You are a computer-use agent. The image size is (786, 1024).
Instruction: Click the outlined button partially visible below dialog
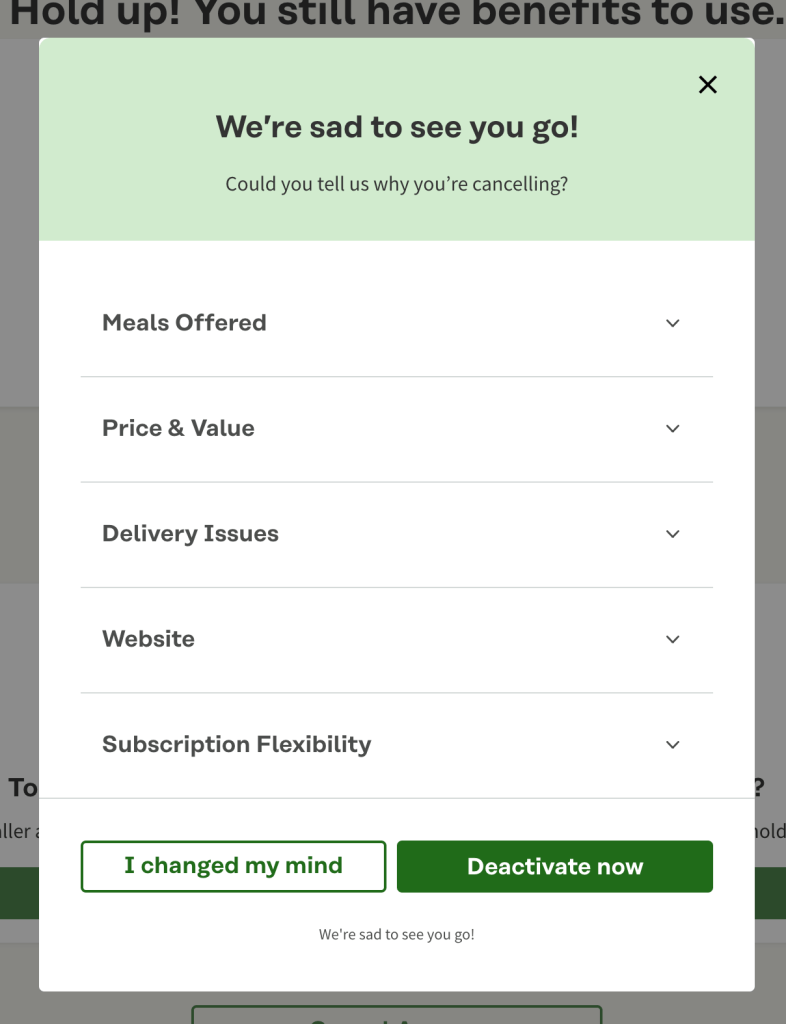pos(397,1014)
